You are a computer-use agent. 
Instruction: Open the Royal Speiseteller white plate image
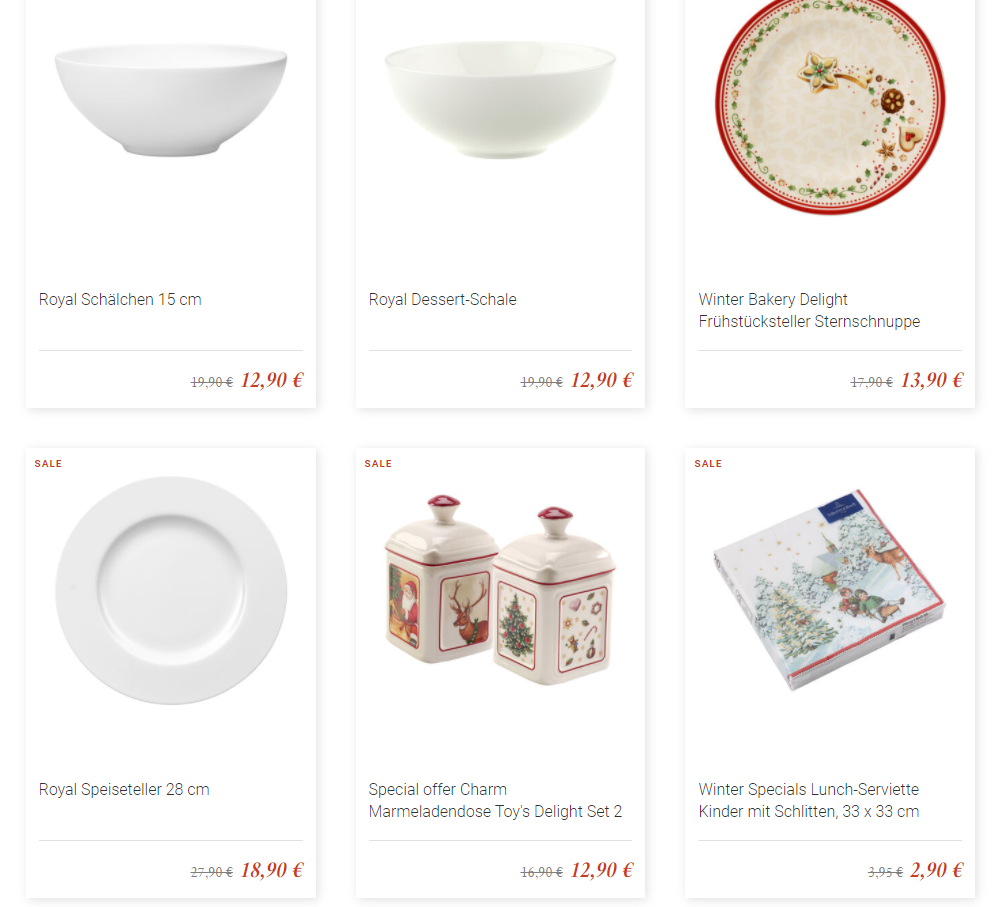click(171, 590)
